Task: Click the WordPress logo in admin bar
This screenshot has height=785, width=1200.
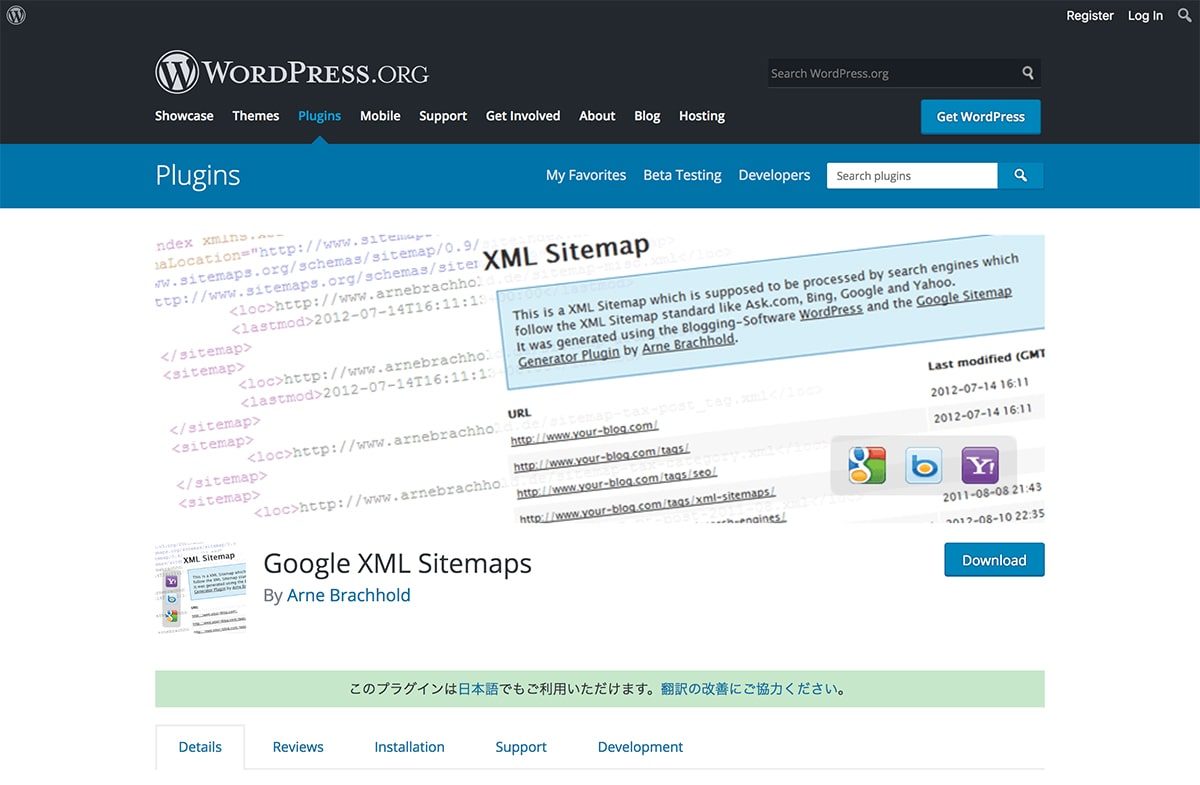Action: tap(16, 15)
